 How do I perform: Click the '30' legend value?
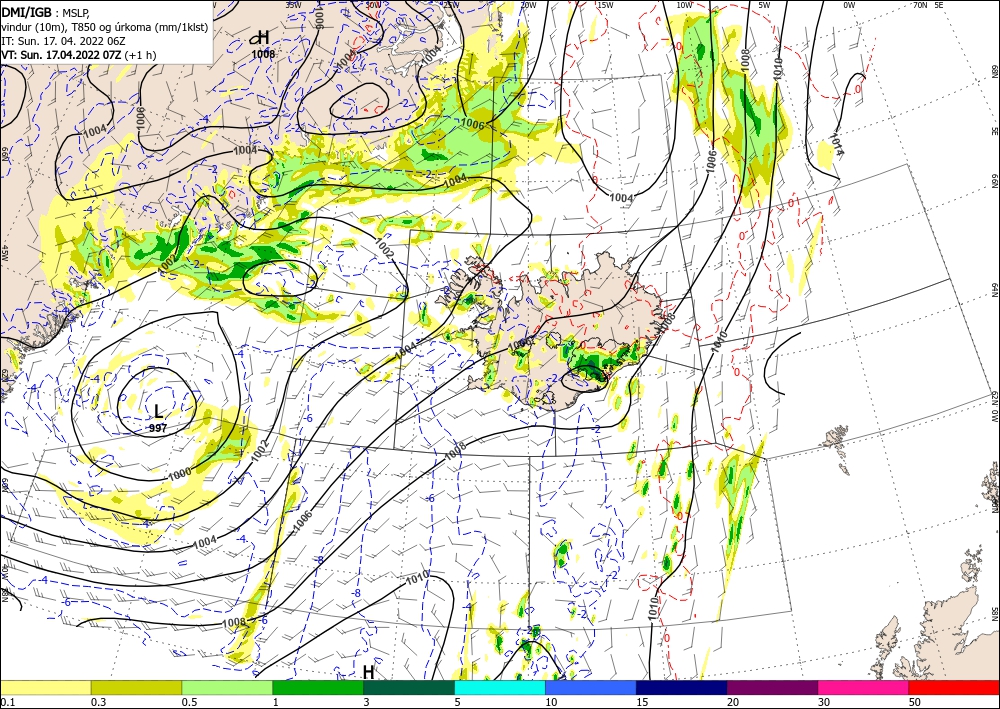point(824,702)
